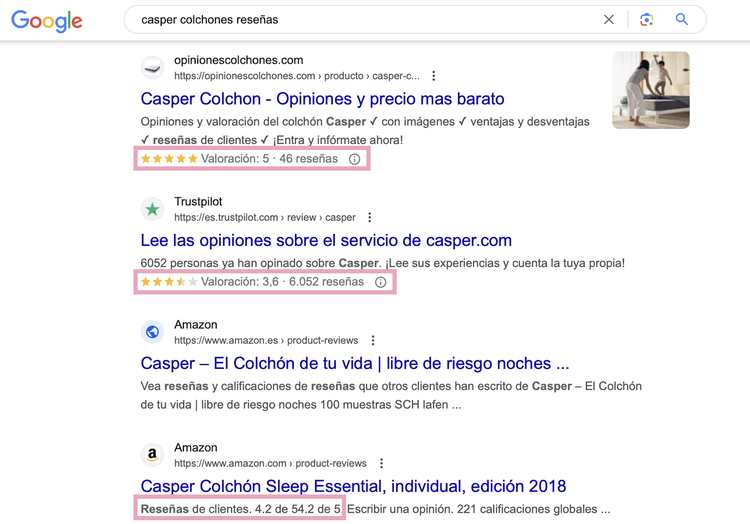Click the Valoración: 3,6 · 6.052 reseñas rating text
Image resolution: width=750 pixels, height=524 pixels.
point(282,282)
